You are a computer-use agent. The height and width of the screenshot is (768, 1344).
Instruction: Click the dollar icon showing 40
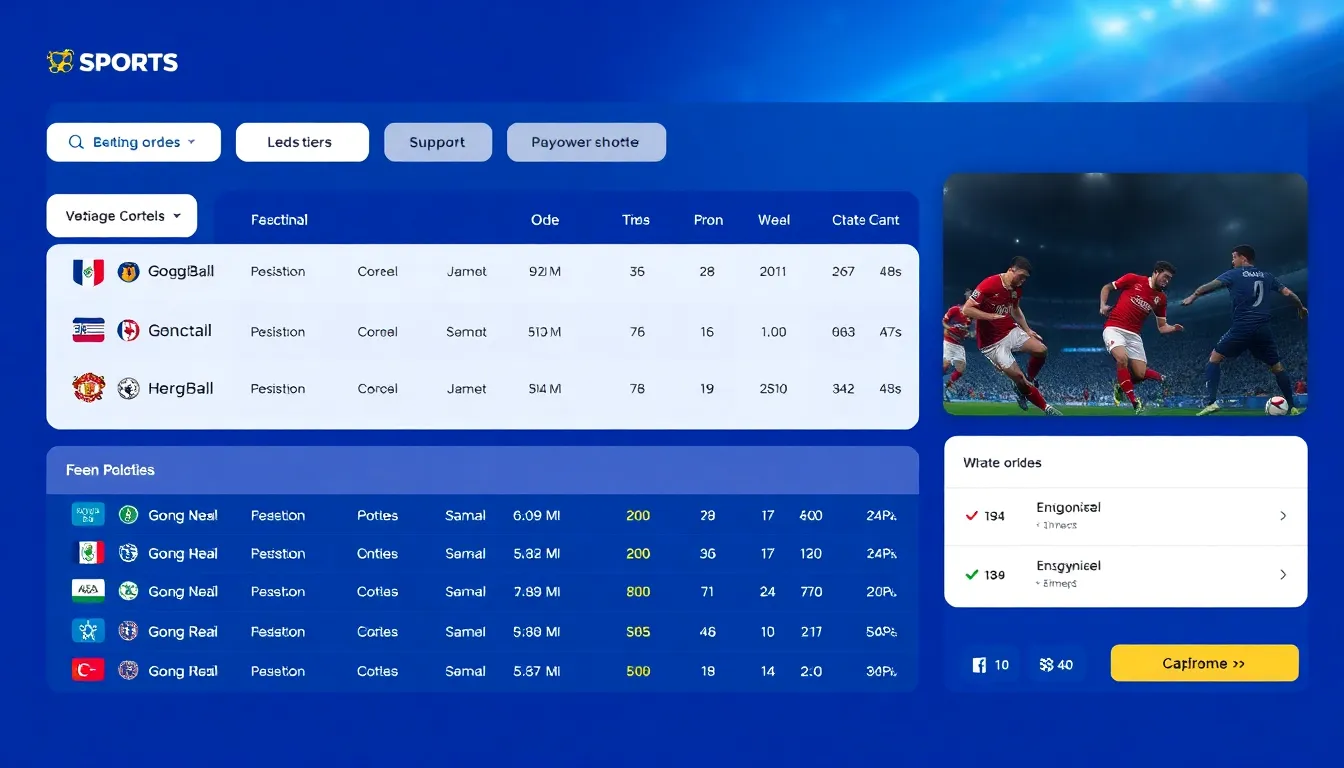click(x=1046, y=663)
